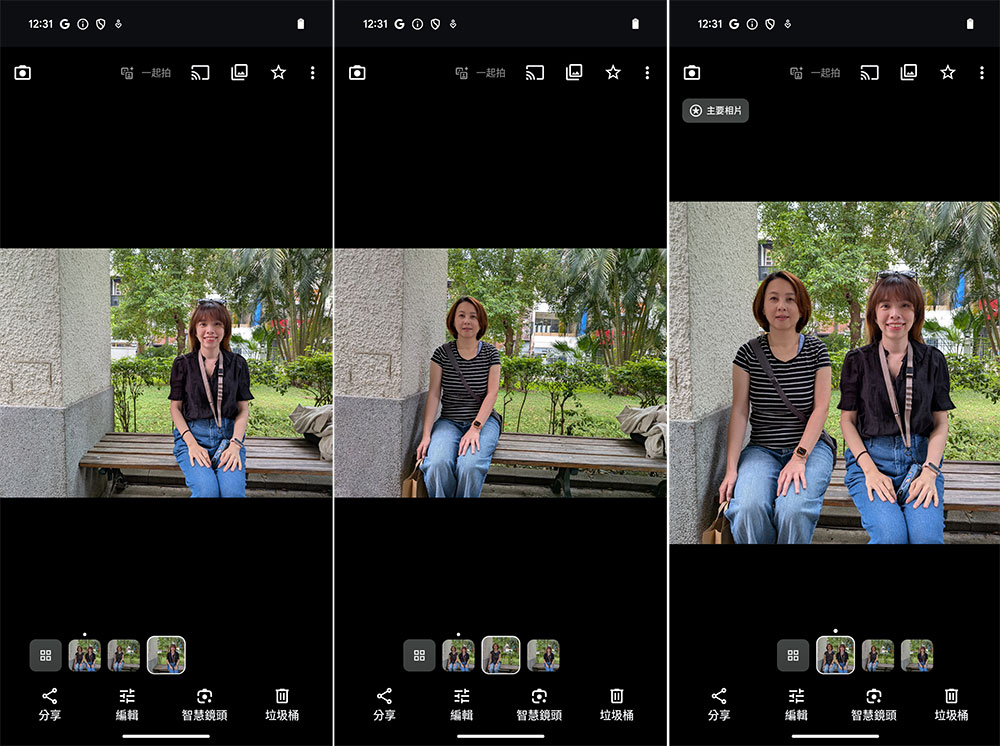The image size is (1000, 746).
Task: Open the three-dot overflow menu in right screen
Action: click(982, 73)
